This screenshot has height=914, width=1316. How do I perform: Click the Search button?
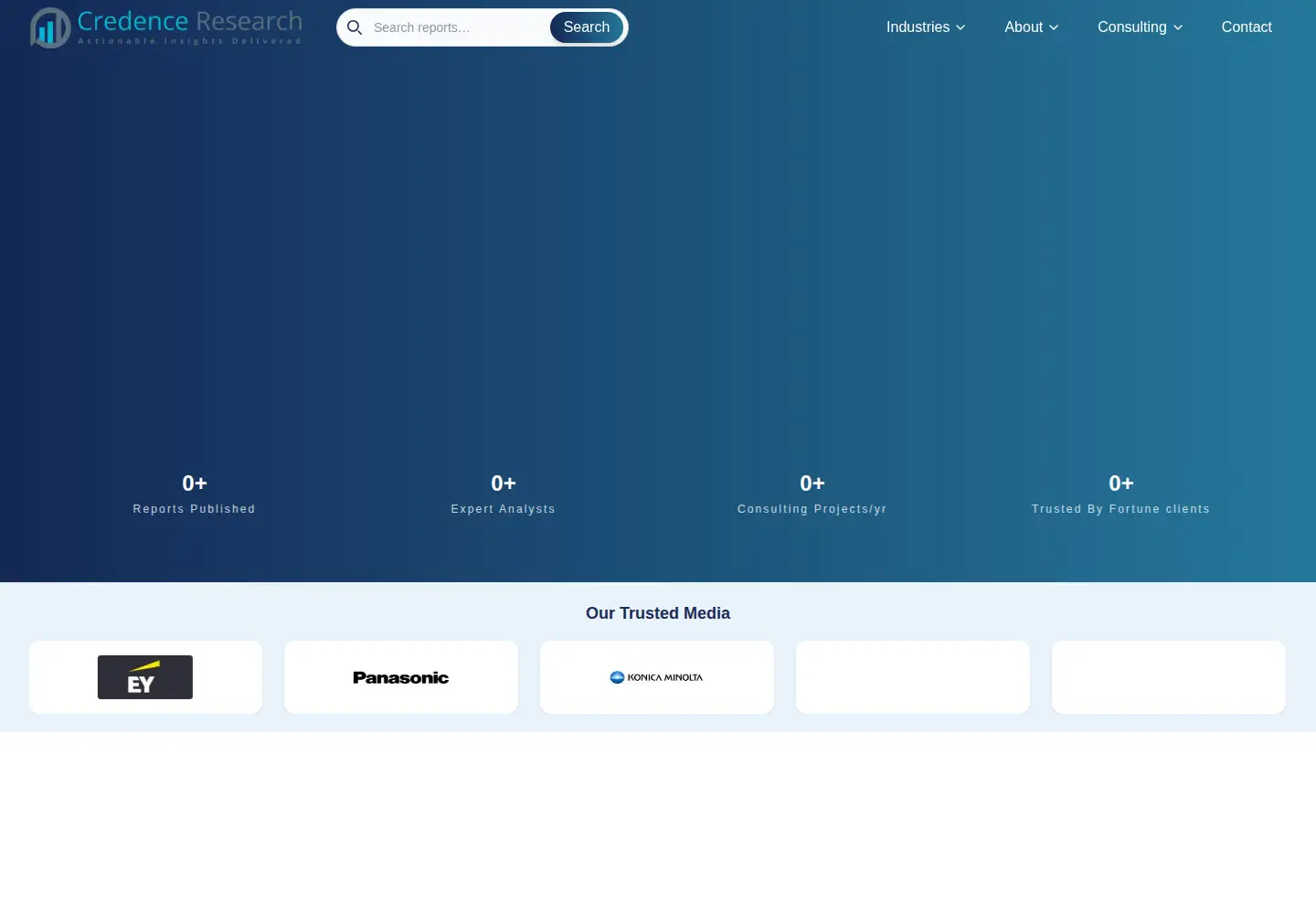[587, 27]
